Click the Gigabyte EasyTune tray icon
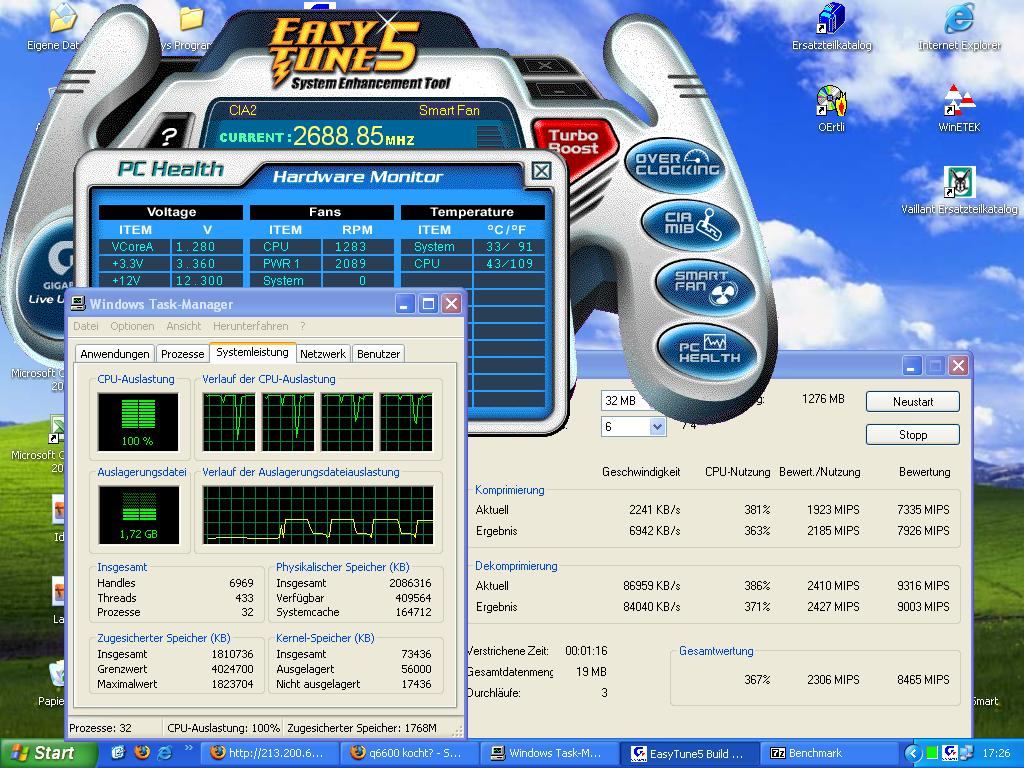 click(949, 753)
